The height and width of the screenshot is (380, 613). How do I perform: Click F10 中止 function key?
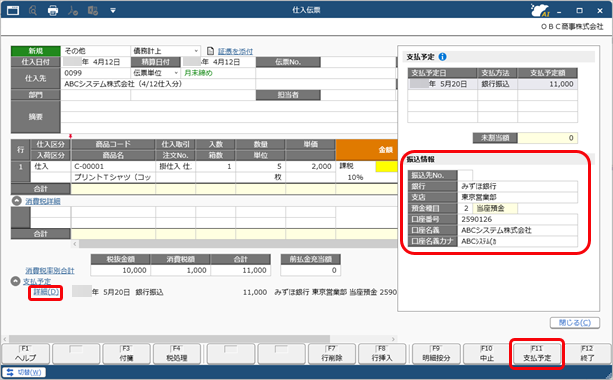[487, 353]
